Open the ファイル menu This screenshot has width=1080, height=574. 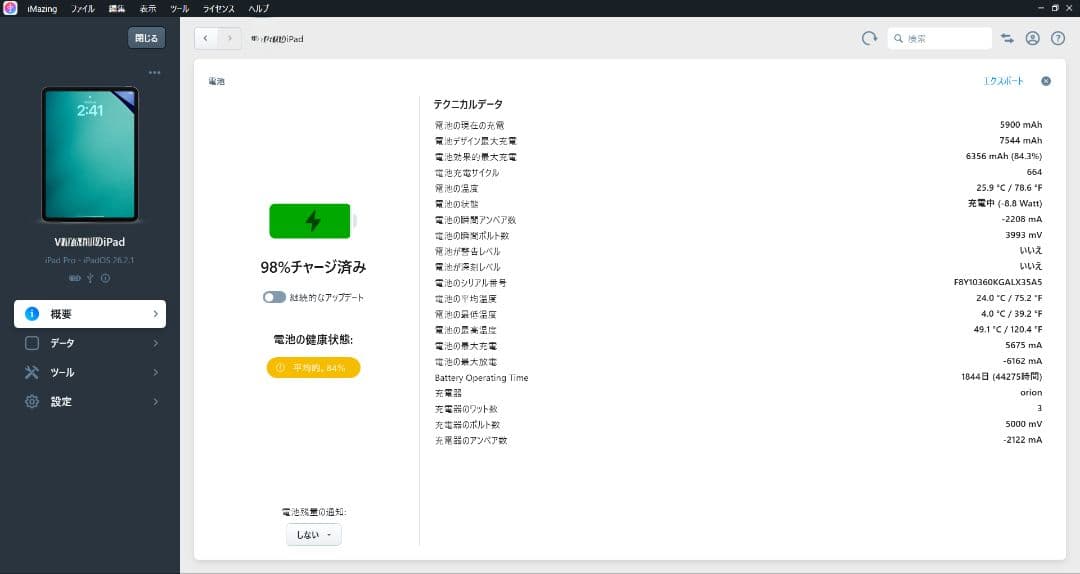pos(83,9)
